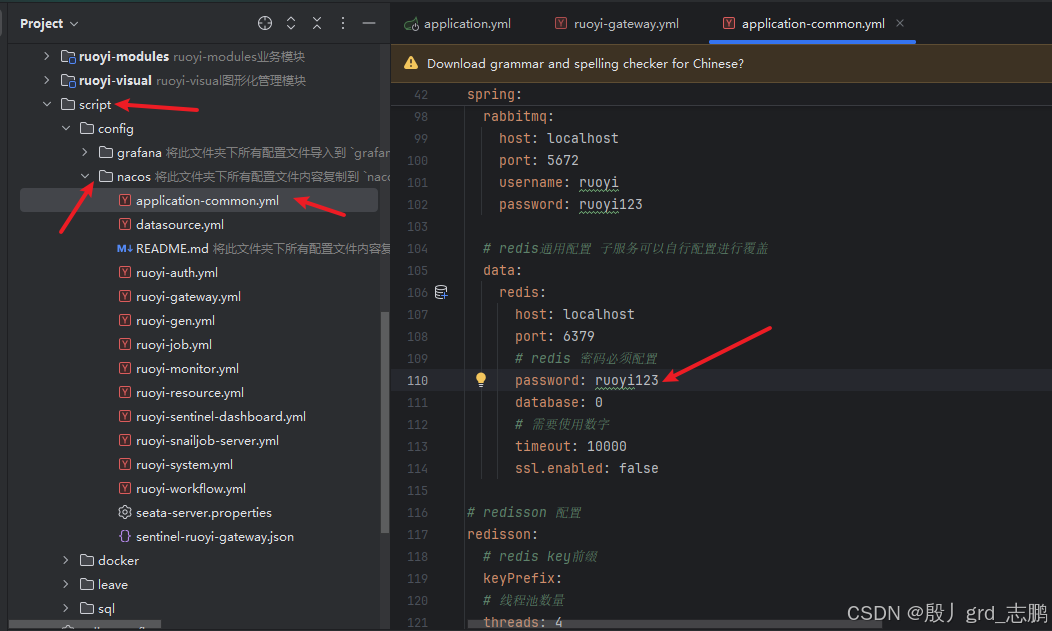Click the rabbitmq username value ruoyi
Screen dimensions: 1052x631
[598, 182]
